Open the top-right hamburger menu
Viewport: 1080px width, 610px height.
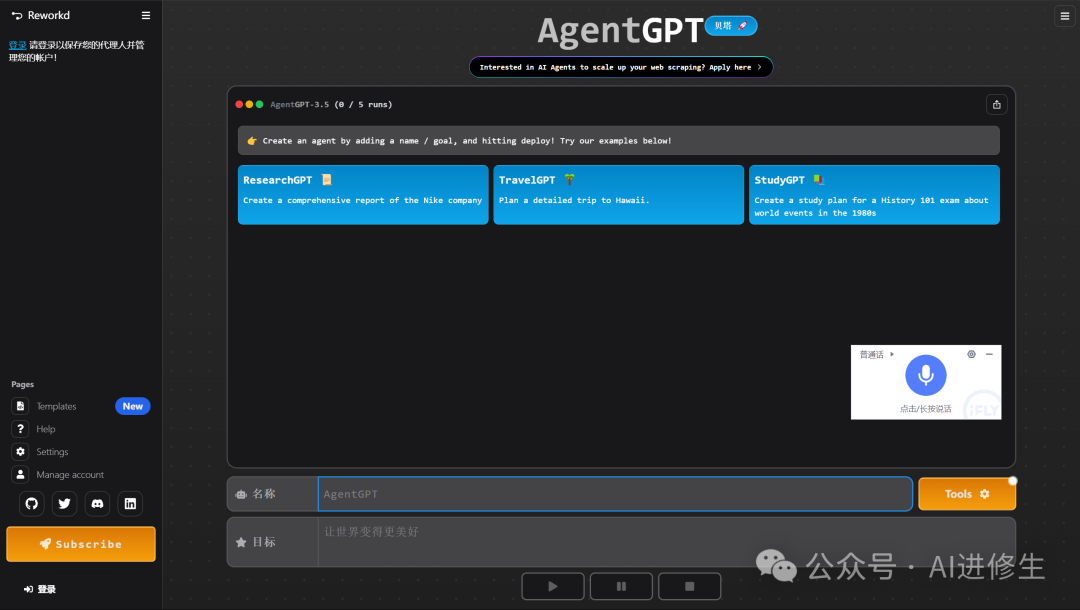(x=1065, y=16)
